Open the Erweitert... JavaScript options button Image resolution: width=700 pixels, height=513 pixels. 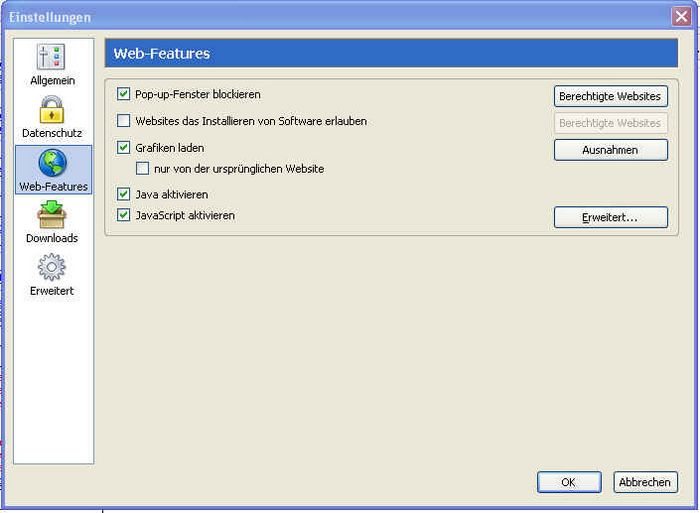pyautogui.click(x=611, y=217)
